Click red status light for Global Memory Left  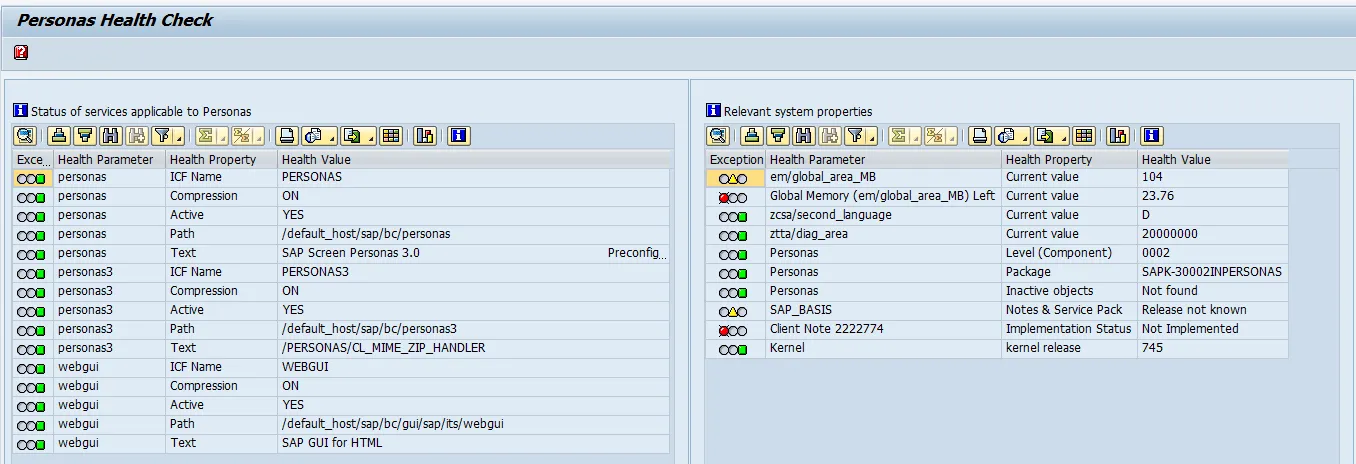(723, 197)
